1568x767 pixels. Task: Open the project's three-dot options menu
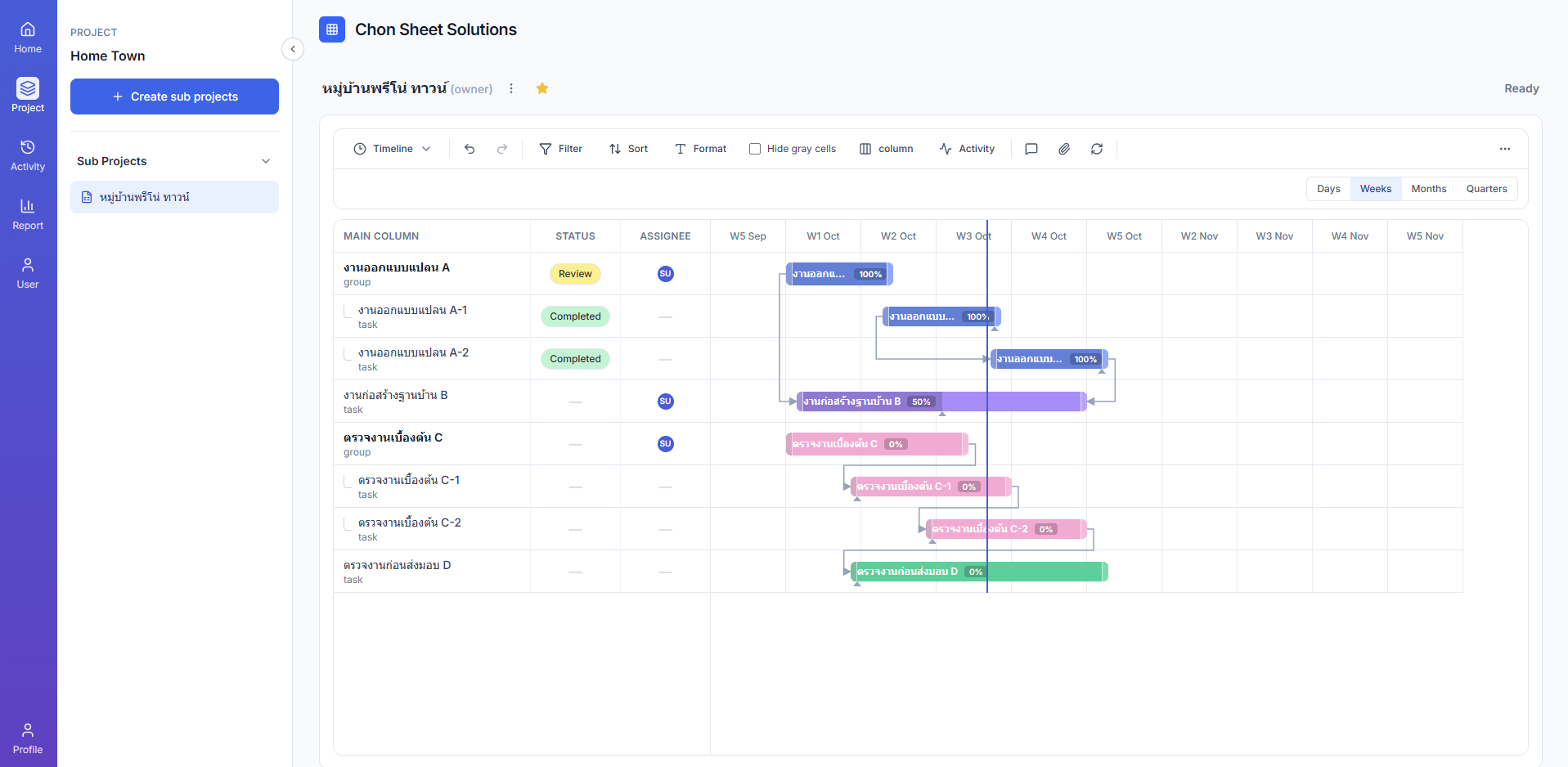click(511, 88)
